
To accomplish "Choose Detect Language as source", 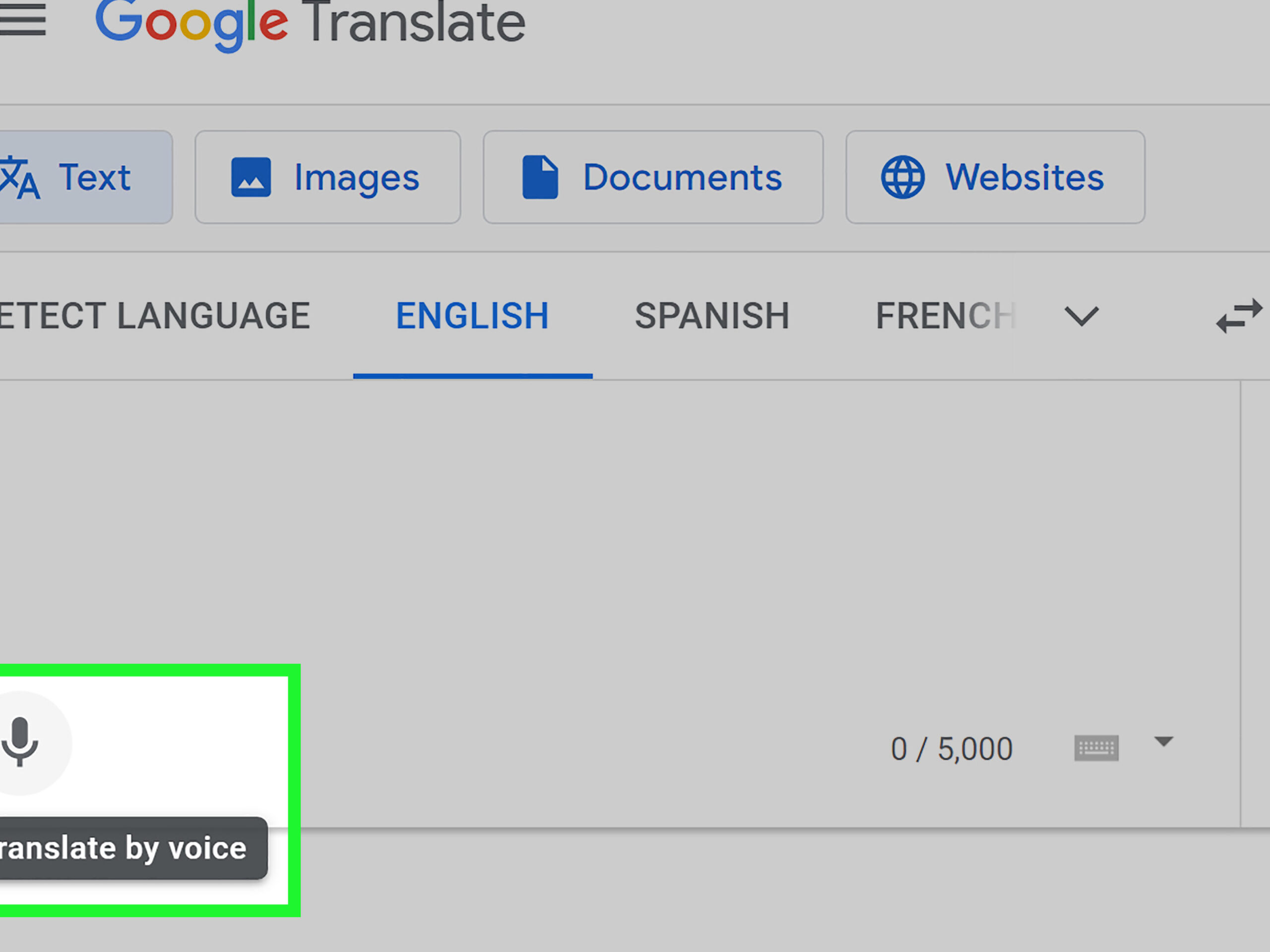I will tap(155, 316).
